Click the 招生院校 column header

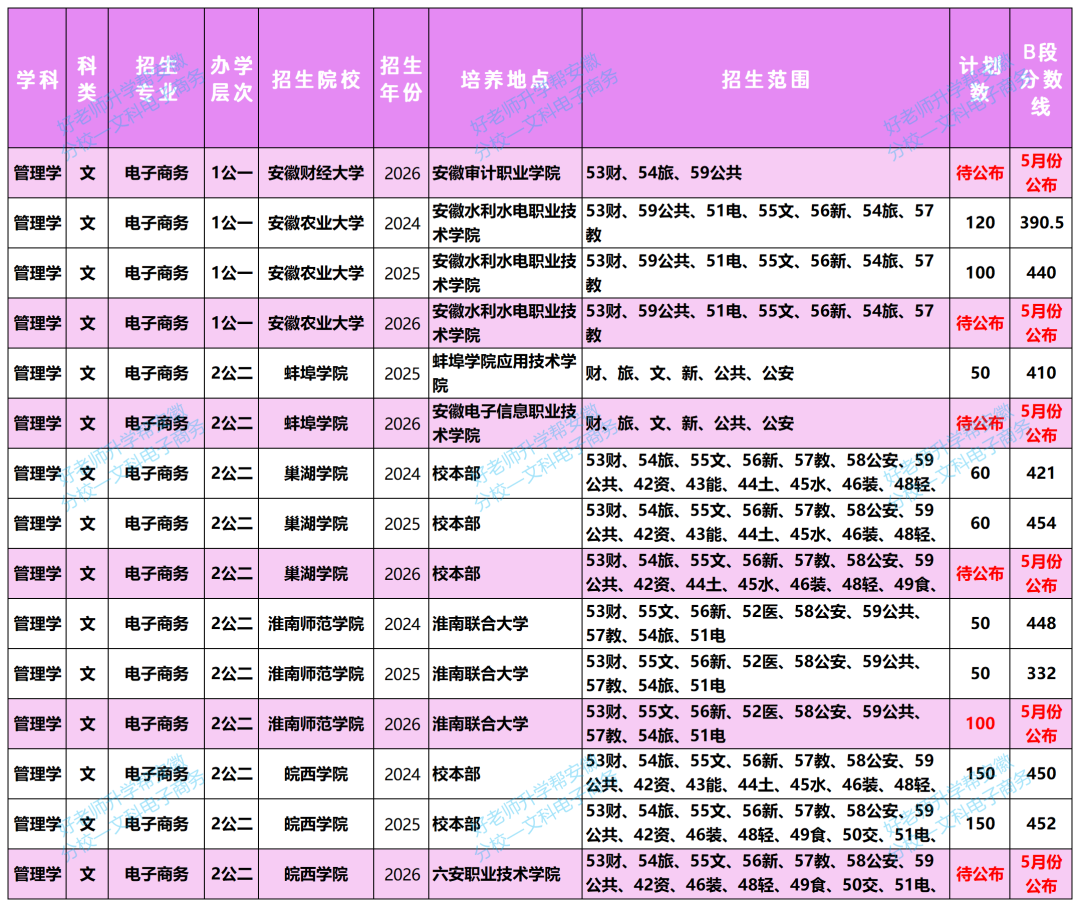tap(316, 79)
